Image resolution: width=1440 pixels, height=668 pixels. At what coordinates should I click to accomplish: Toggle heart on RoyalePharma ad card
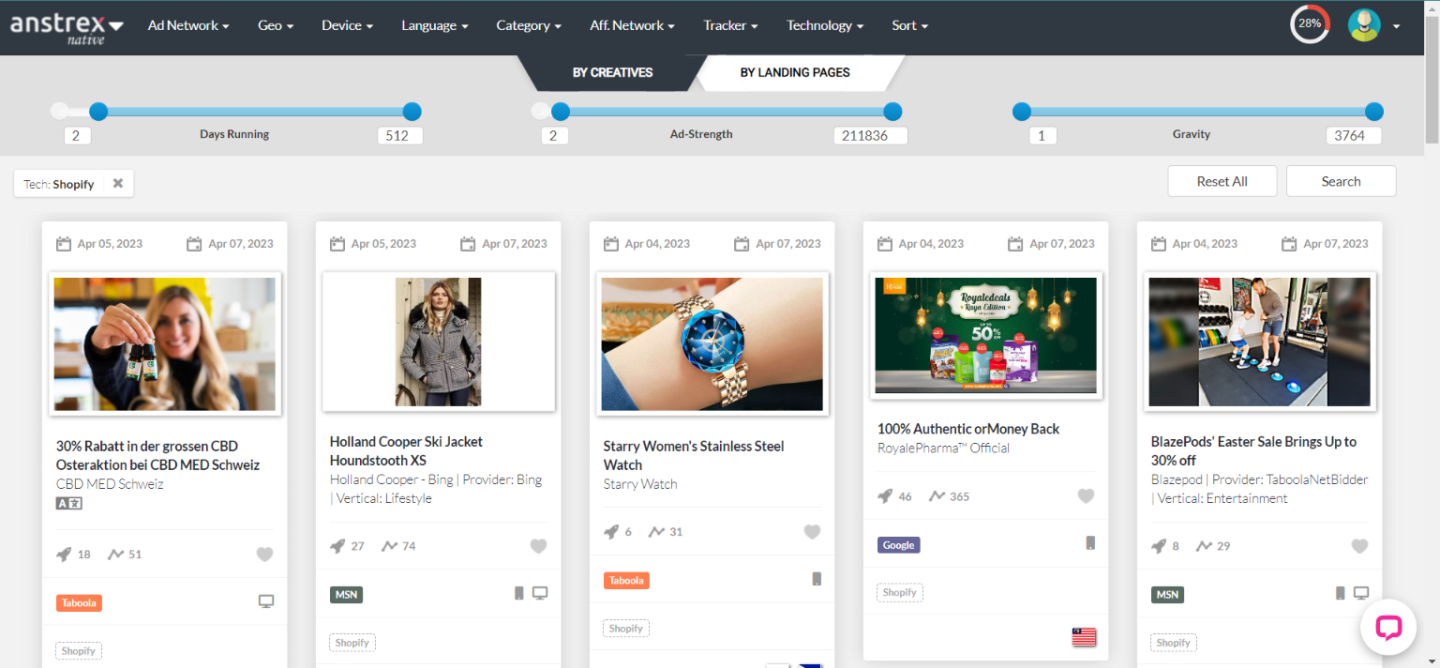(1086, 496)
